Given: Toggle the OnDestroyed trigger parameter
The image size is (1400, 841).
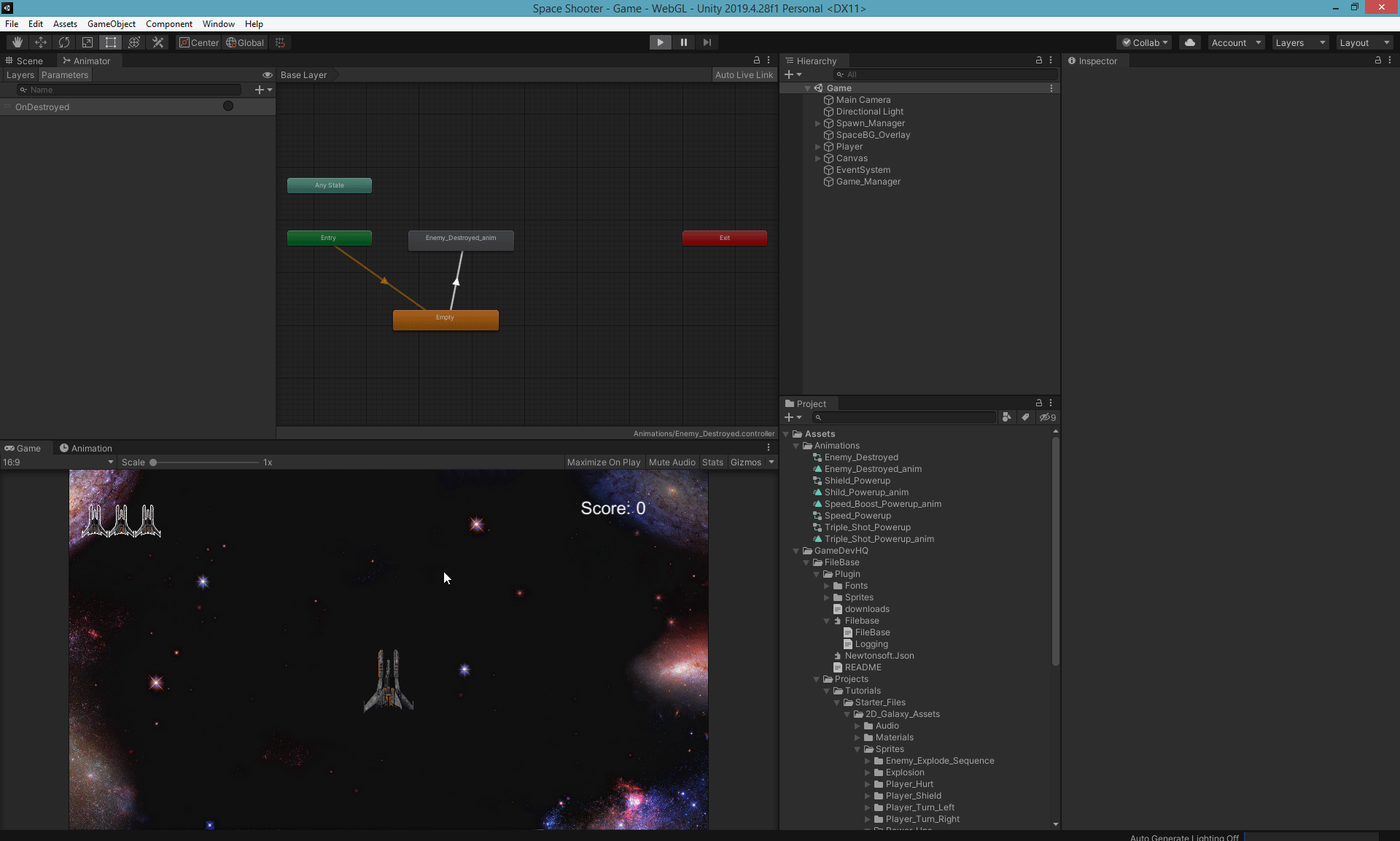Looking at the screenshot, I should (228, 106).
